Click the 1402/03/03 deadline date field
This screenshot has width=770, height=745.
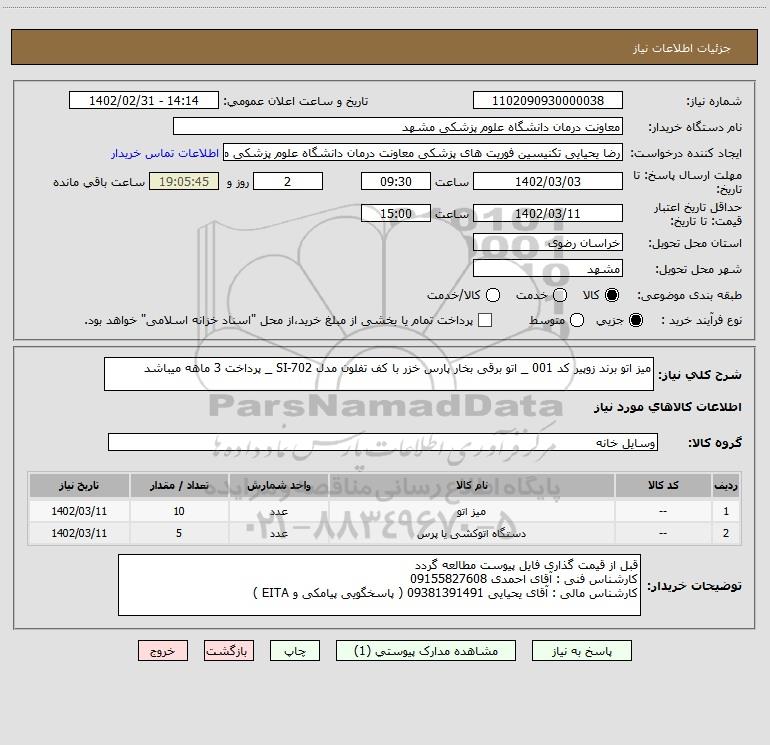(x=548, y=181)
